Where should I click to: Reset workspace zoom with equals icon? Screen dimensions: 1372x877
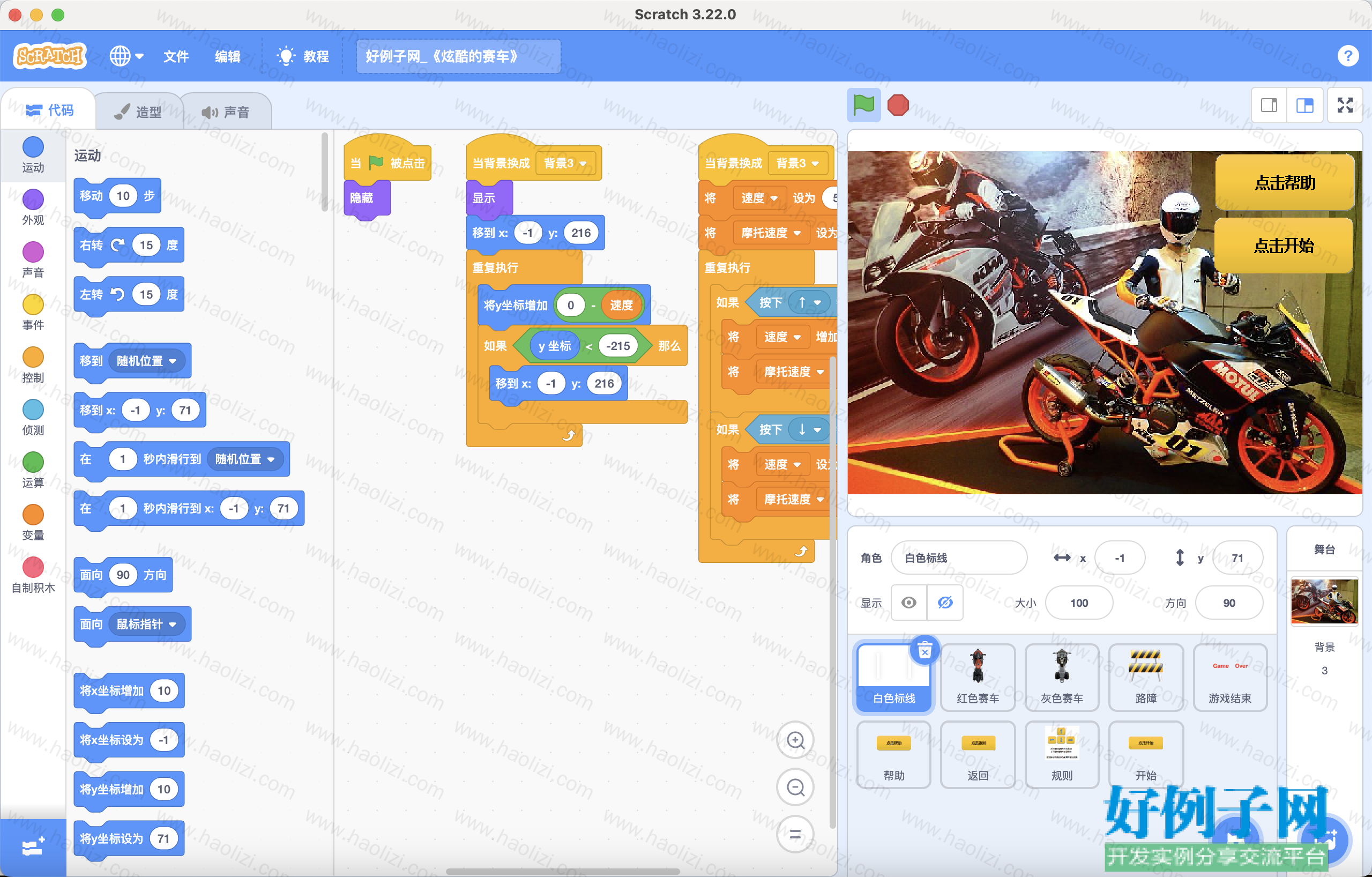[x=795, y=835]
